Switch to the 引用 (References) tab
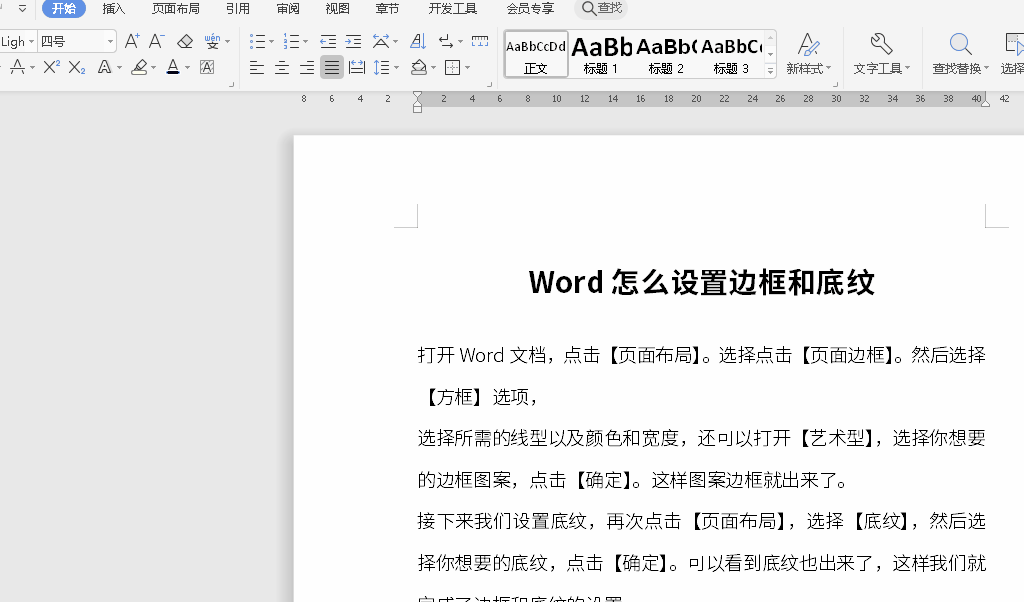The width and height of the screenshot is (1024, 602). [x=238, y=8]
